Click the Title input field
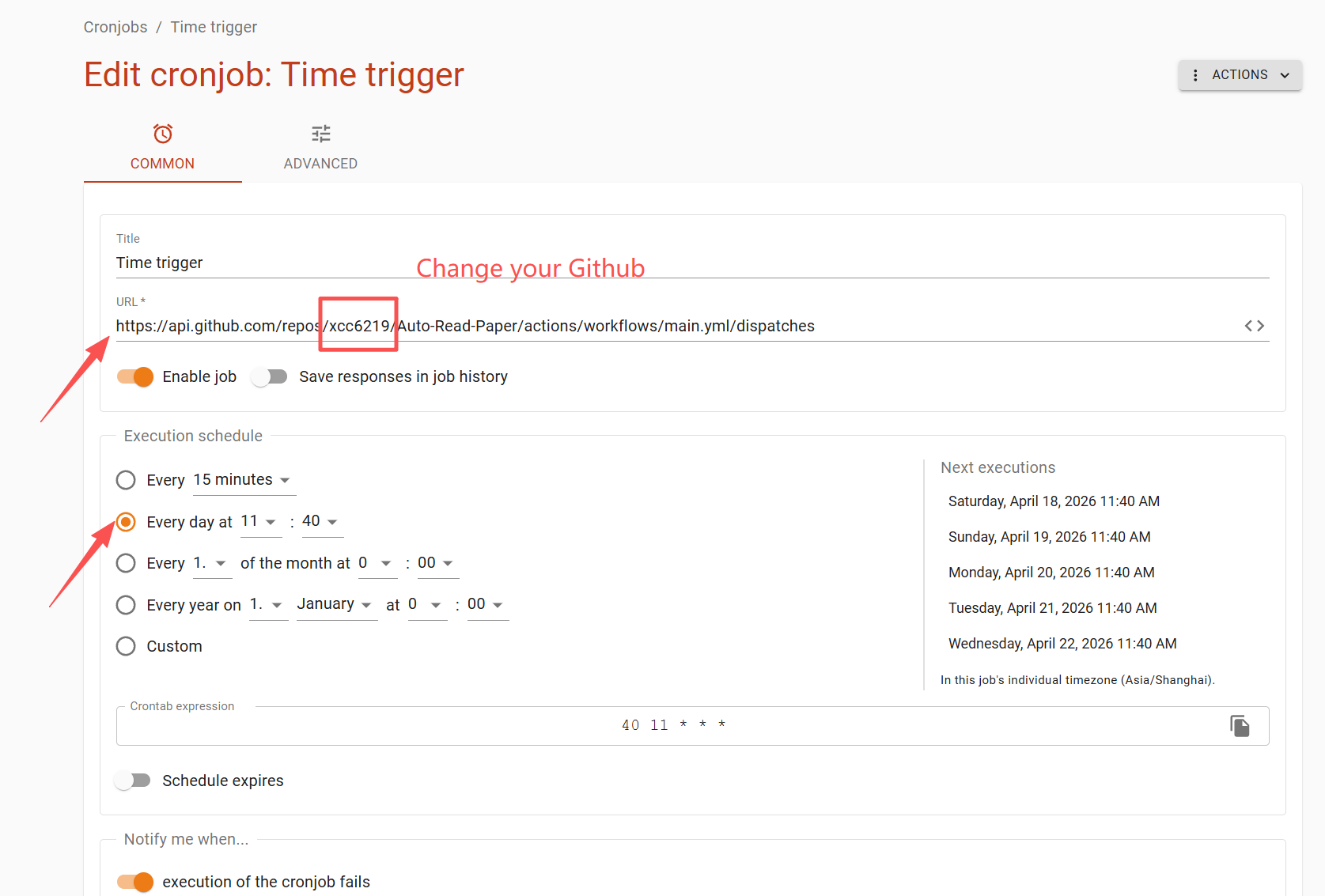The image size is (1325, 896). (x=692, y=263)
